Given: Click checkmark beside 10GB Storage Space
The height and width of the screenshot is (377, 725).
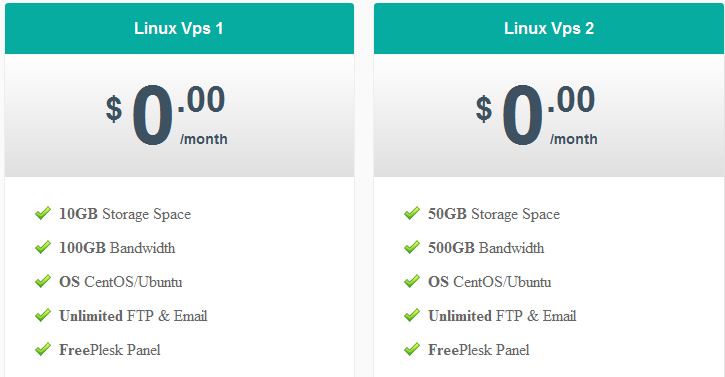Looking at the screenshot, I should [43, 213].
